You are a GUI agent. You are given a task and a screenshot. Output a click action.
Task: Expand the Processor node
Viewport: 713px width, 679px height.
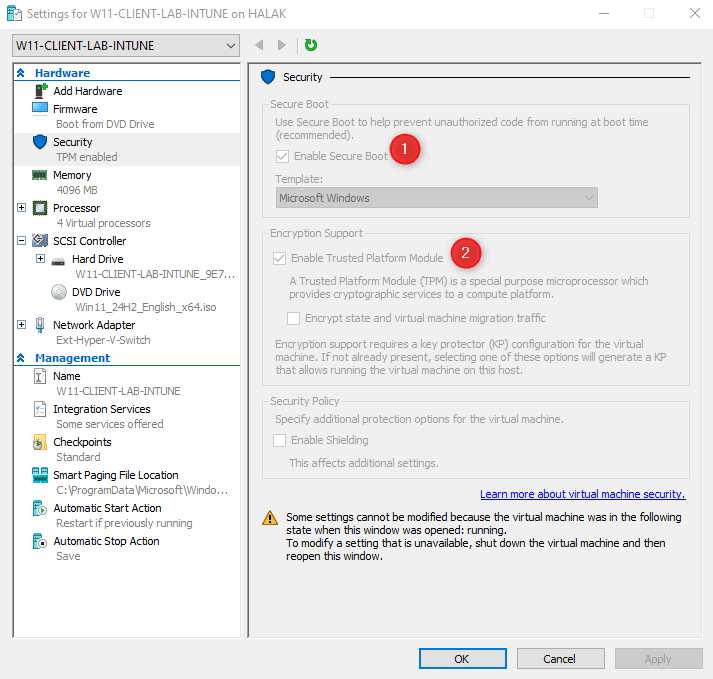pyautogui.click(x=21, y=208)
